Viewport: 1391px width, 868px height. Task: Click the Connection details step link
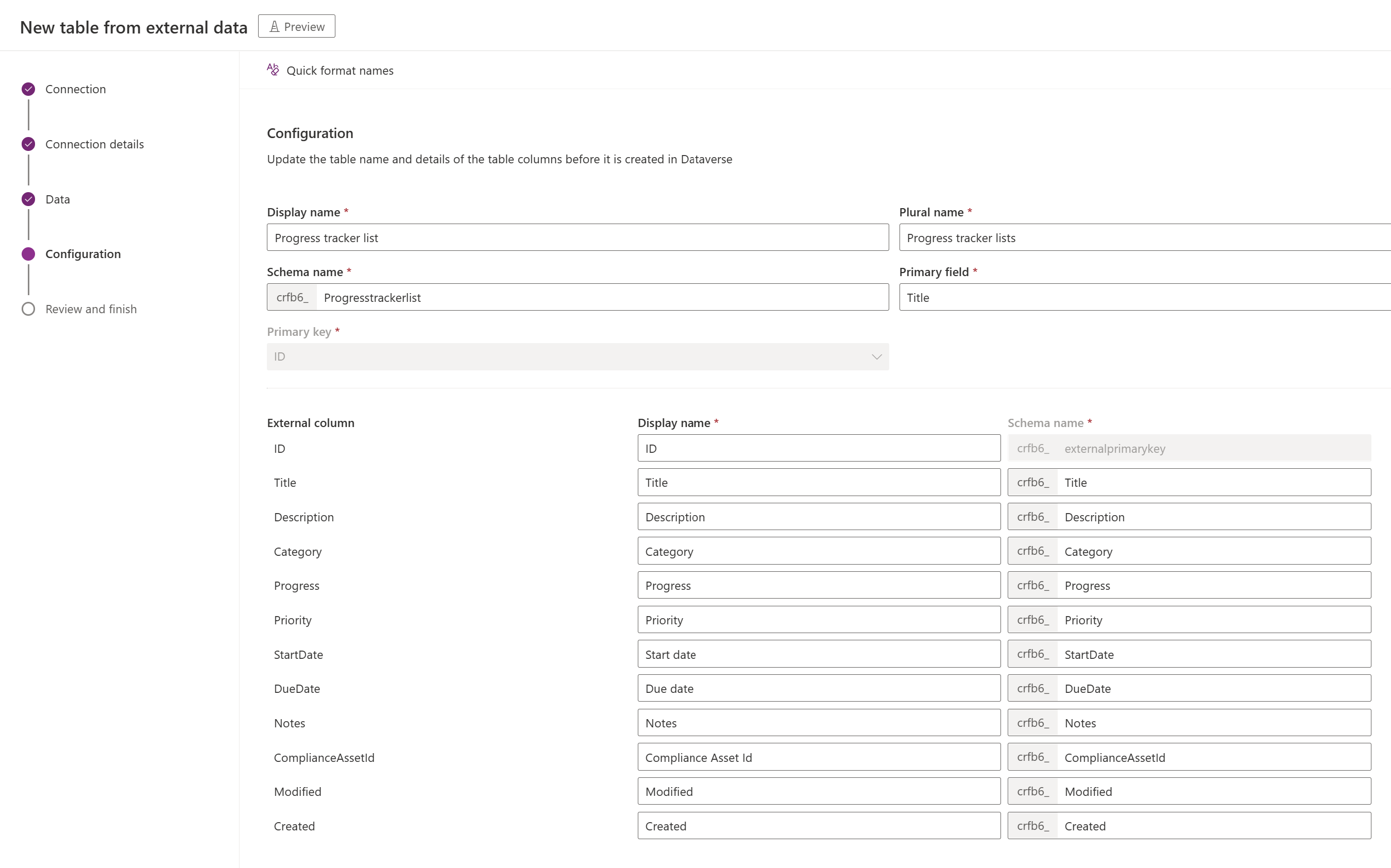pyautogui.click(x=95, y=143)
